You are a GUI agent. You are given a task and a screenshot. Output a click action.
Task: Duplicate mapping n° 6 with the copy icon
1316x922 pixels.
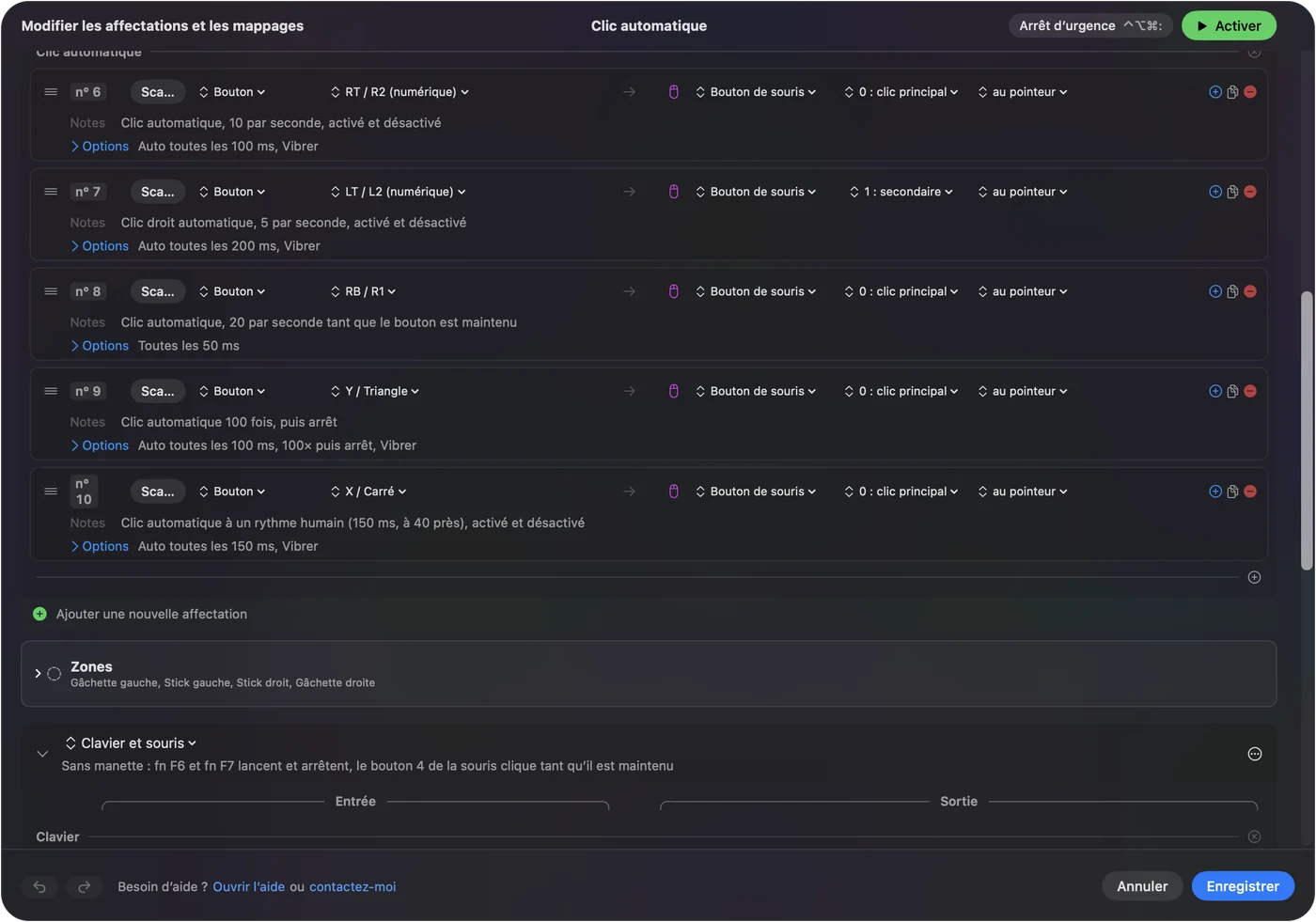coord(1232,92)
